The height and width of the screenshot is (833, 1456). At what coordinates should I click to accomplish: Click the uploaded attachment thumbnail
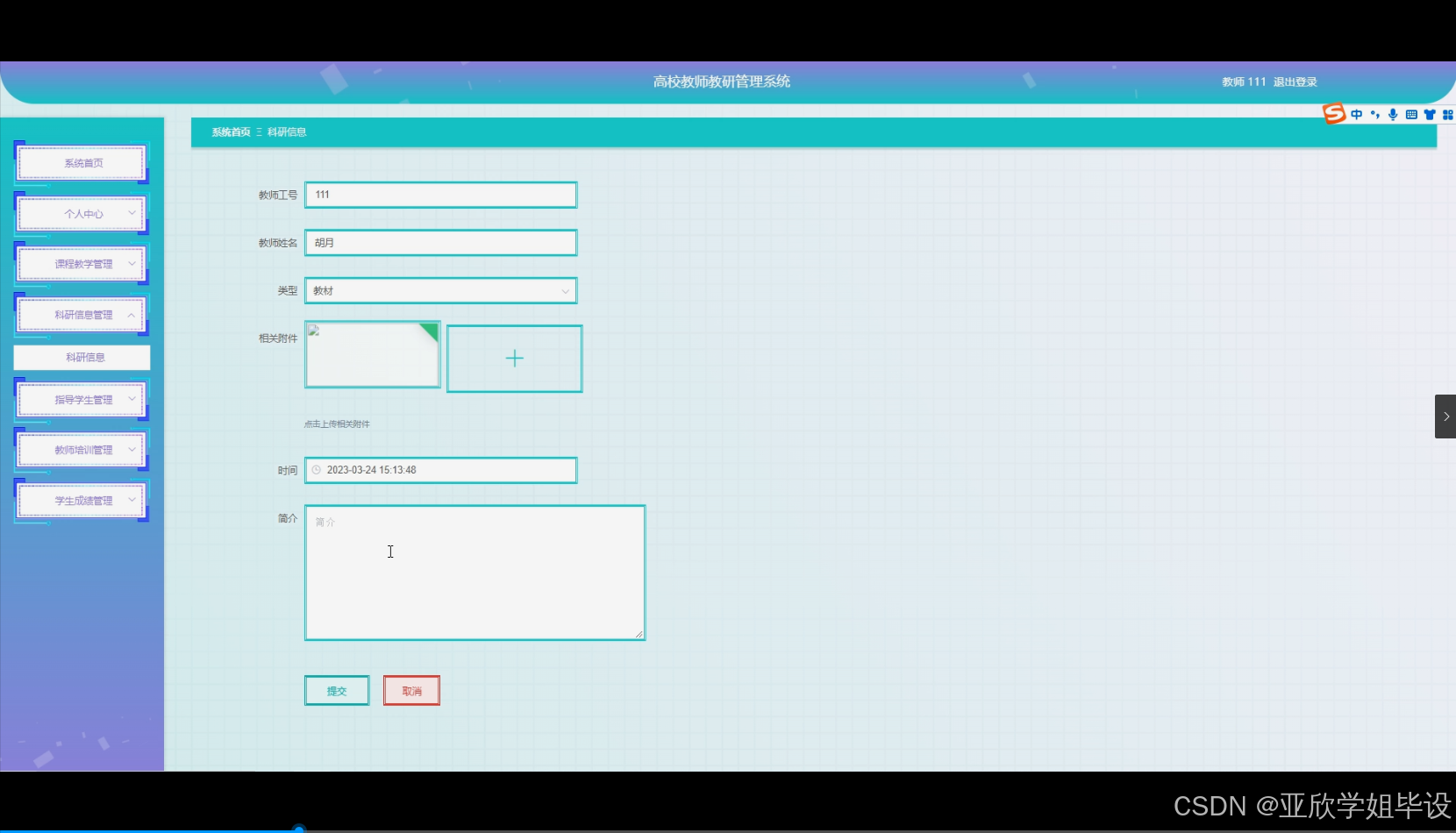pos(372,354)
